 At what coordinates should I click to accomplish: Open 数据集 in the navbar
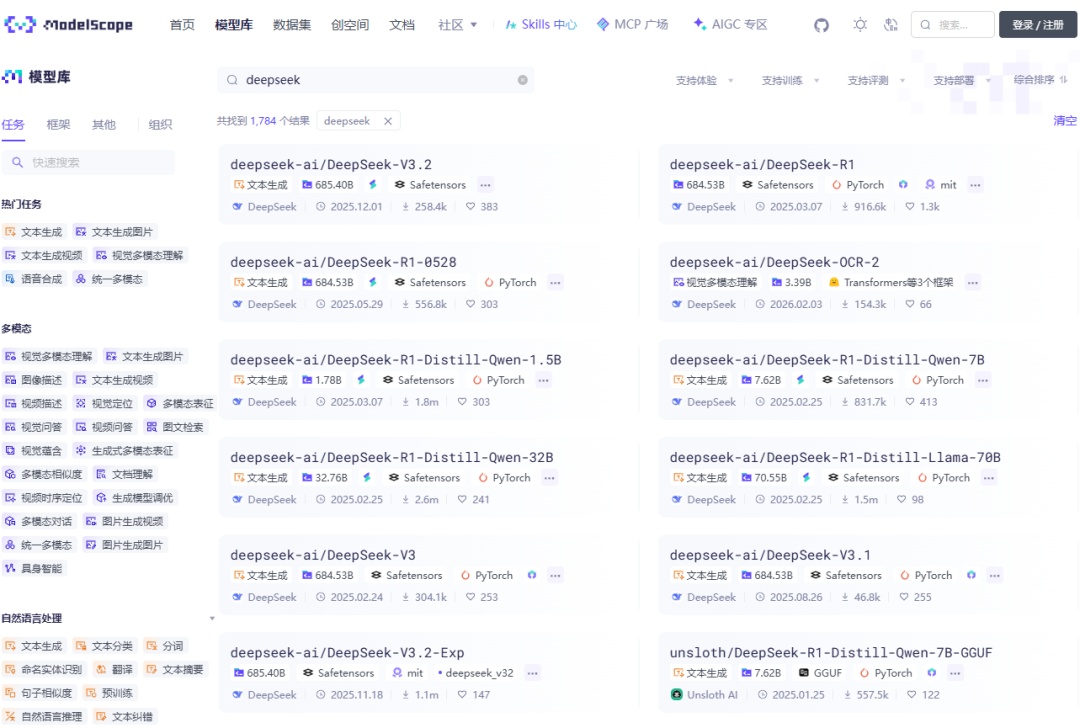point(292,25)
